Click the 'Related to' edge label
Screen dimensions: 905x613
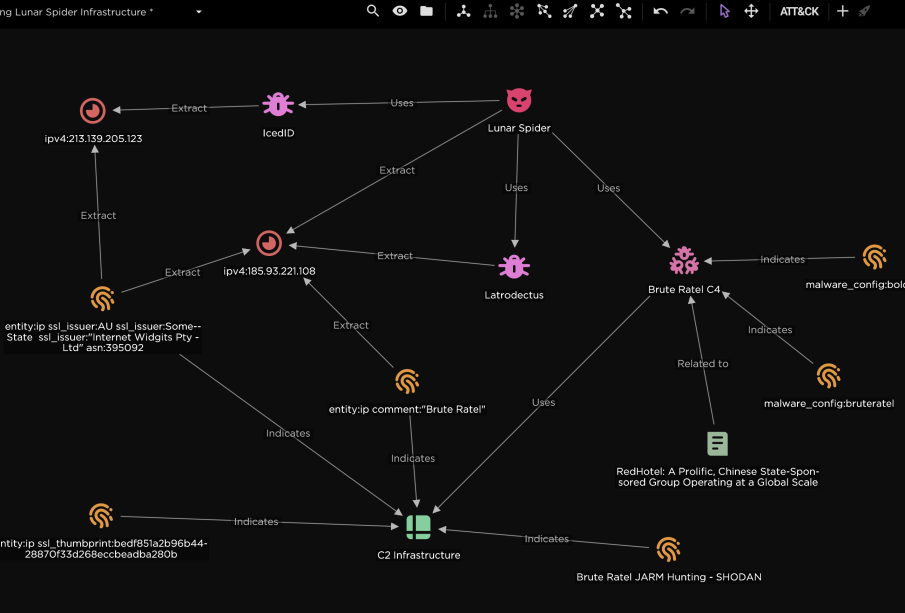click(x=702, y=364)
